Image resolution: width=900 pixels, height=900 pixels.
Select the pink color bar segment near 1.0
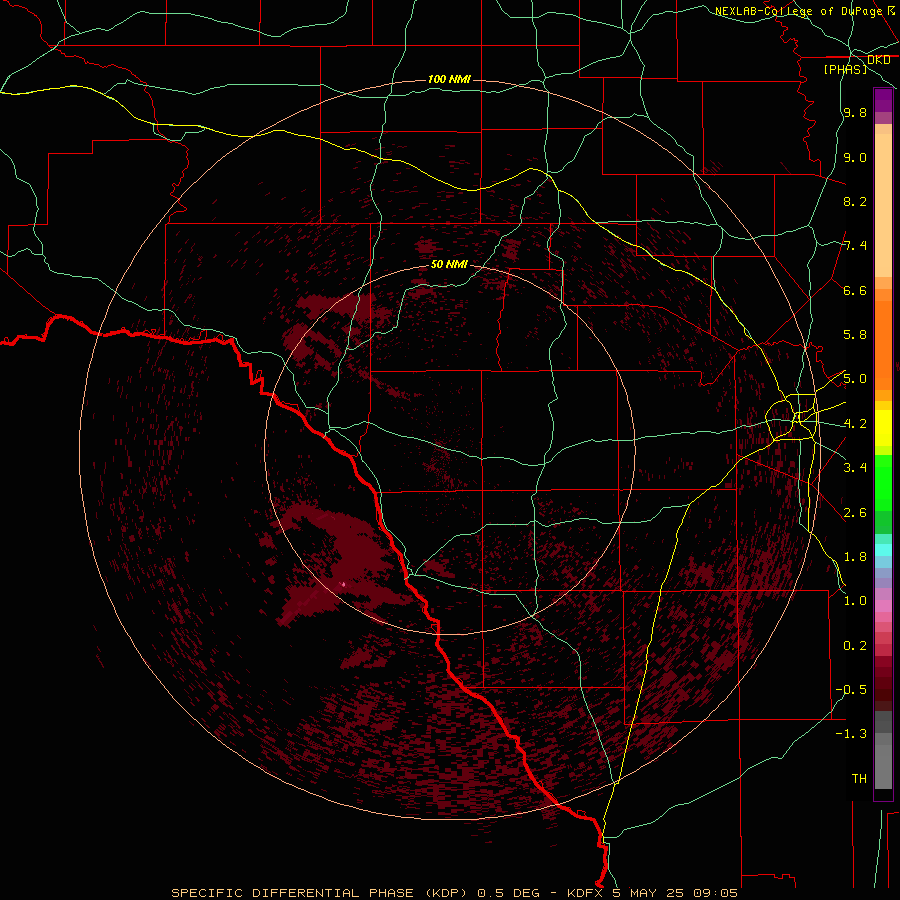(x=883, y=606)
